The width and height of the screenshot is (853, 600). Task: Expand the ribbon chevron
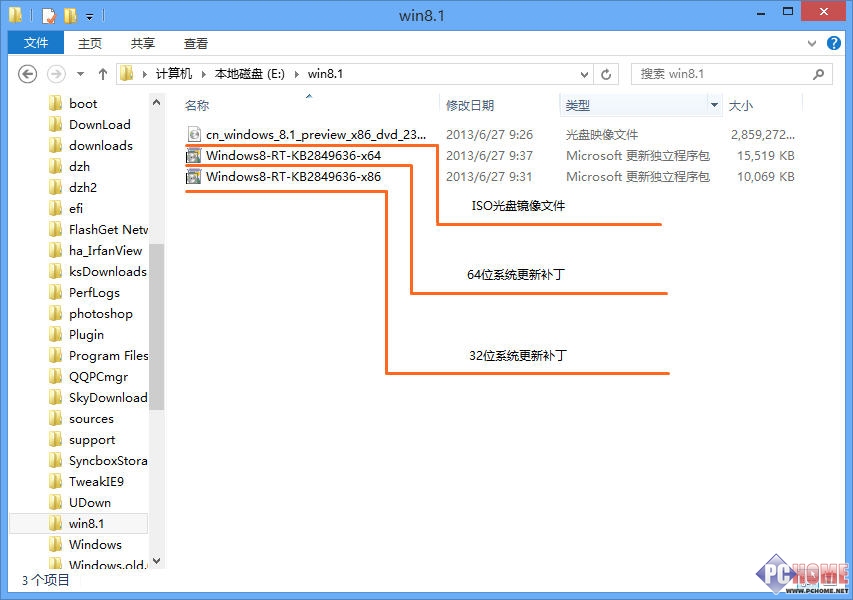pyautogui.click(x=812, y=43)
